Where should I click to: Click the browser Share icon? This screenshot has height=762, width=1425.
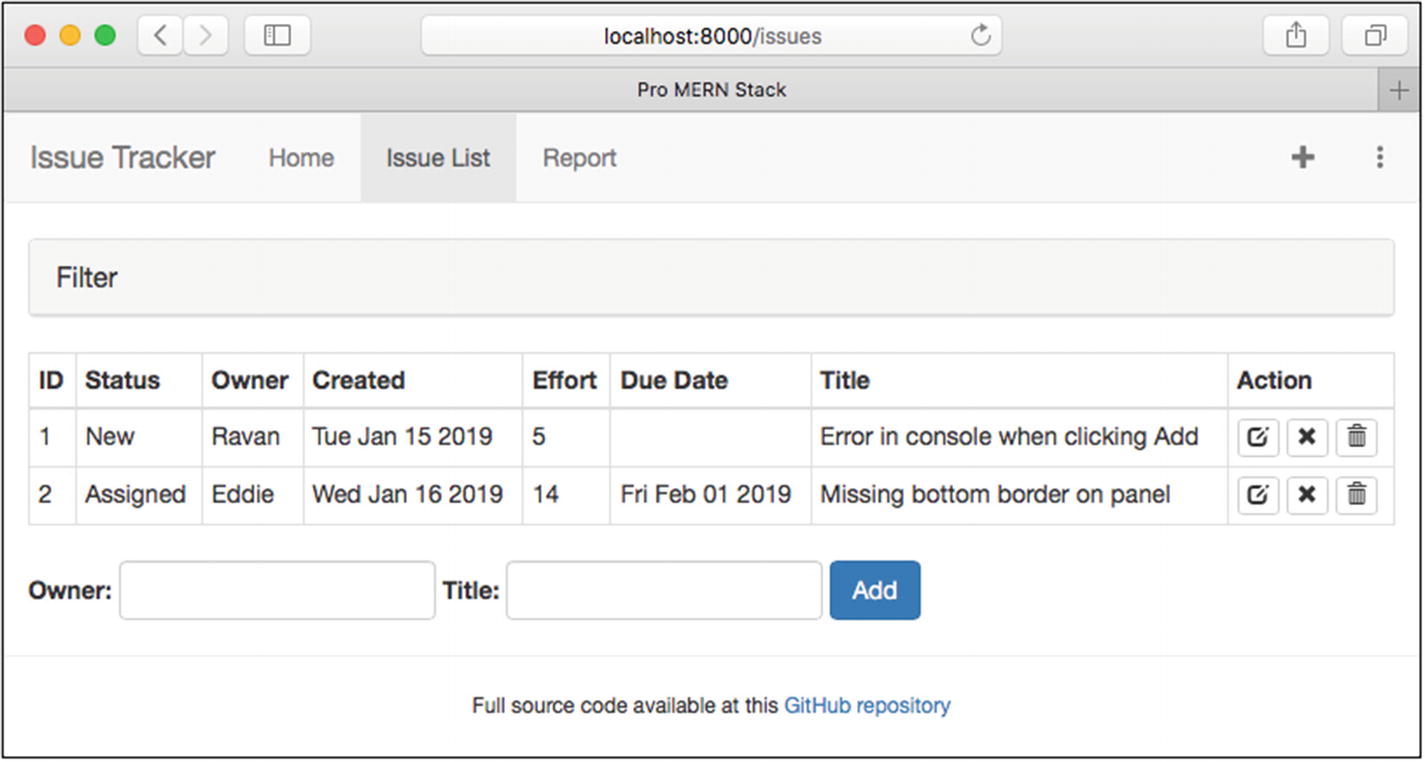1296,36
